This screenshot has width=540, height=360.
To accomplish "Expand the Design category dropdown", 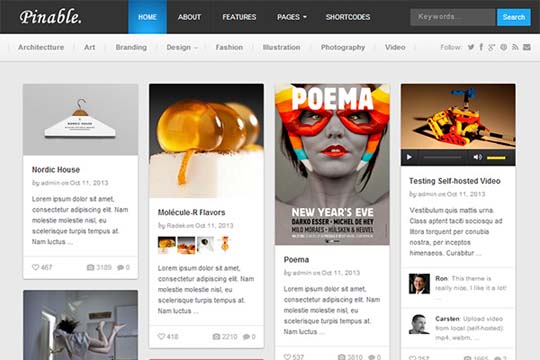I will pos(182,47).
